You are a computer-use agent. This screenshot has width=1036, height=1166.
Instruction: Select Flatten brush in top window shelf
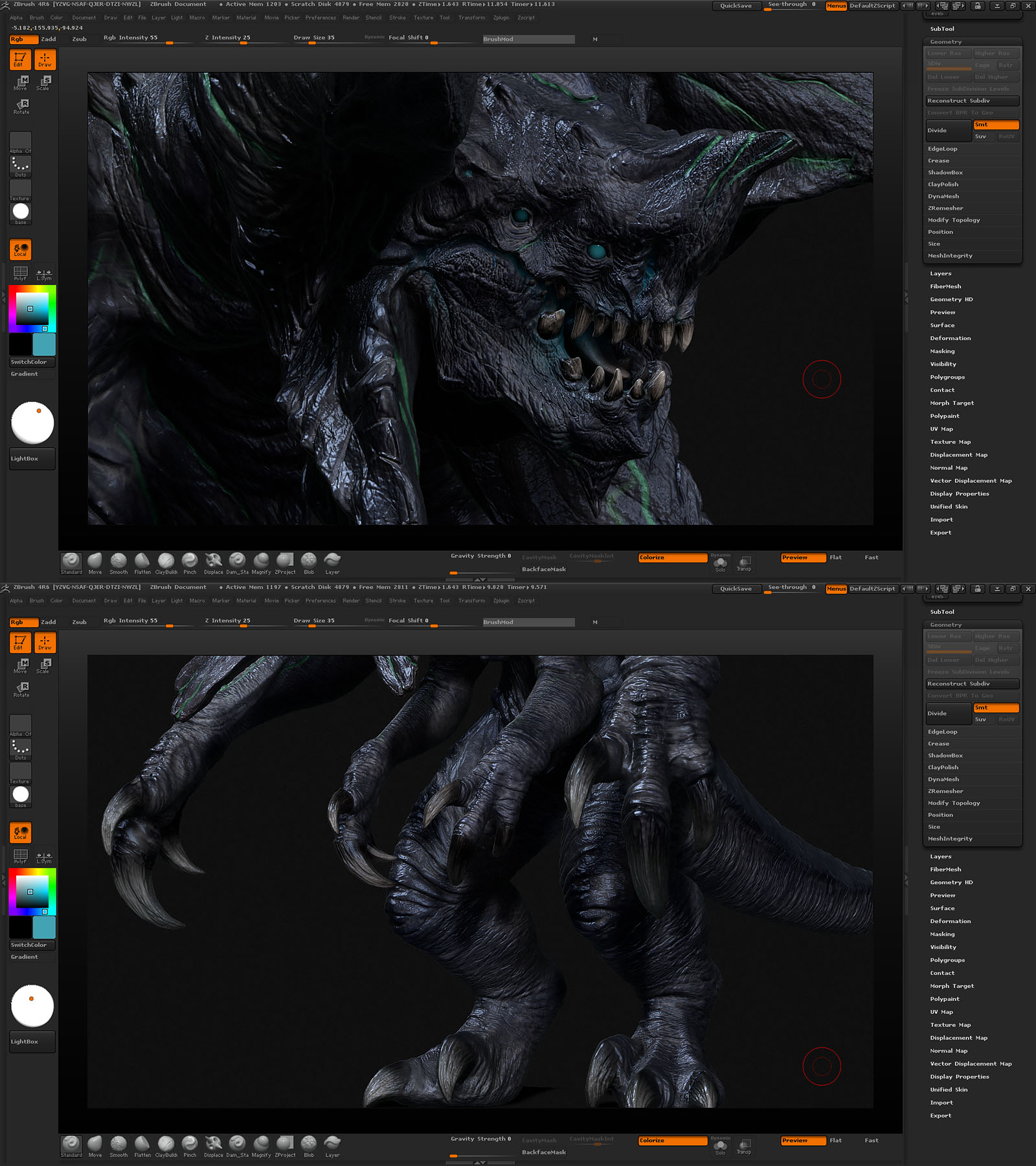pyautogui.click(x=142, y=563)
